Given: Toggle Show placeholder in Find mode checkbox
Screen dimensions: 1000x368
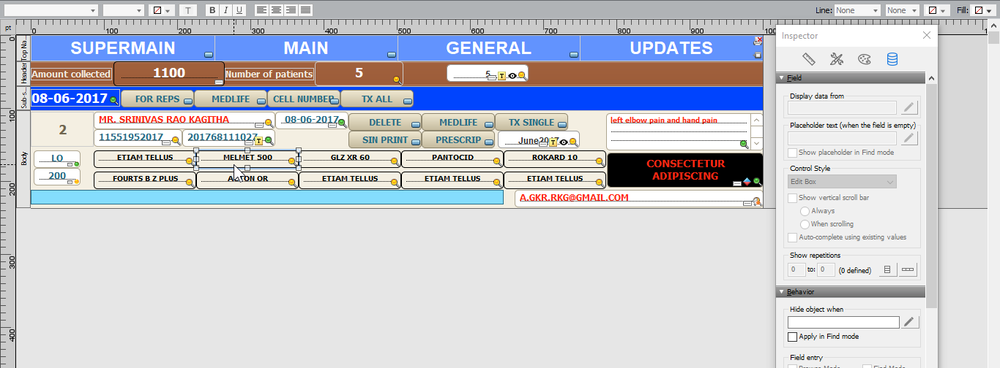Looking at the screenshot, I should coord(793,152).
